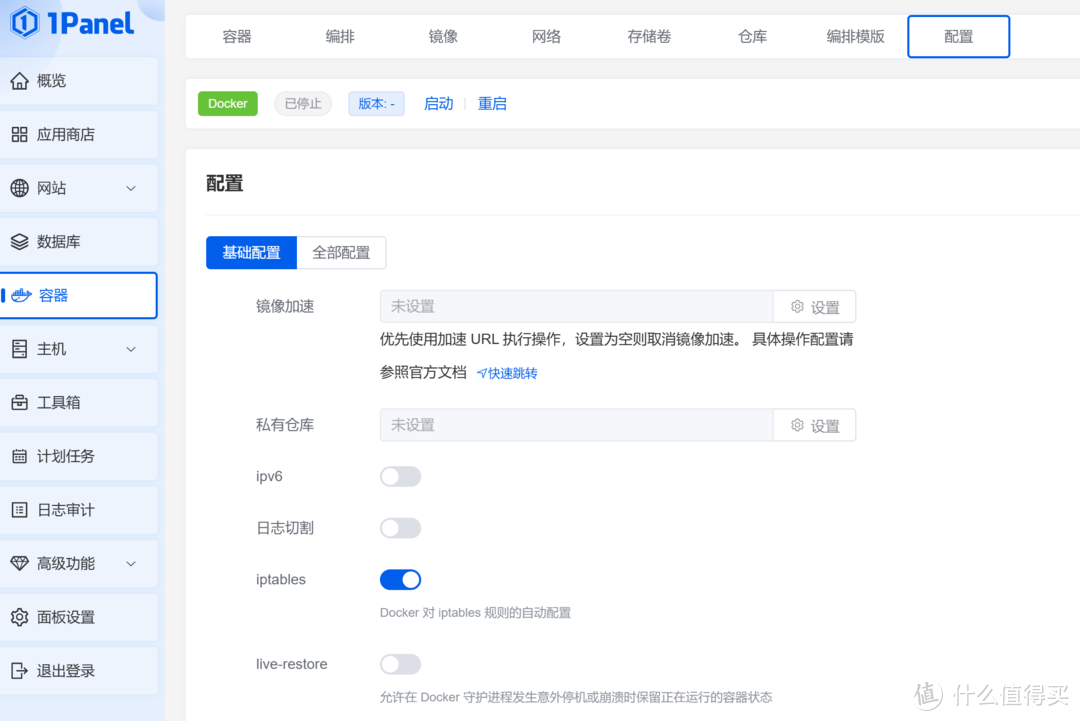Click the database layers icon
Screen dimensions: 1080x721
pyautogui.click(x=19, y=242)
